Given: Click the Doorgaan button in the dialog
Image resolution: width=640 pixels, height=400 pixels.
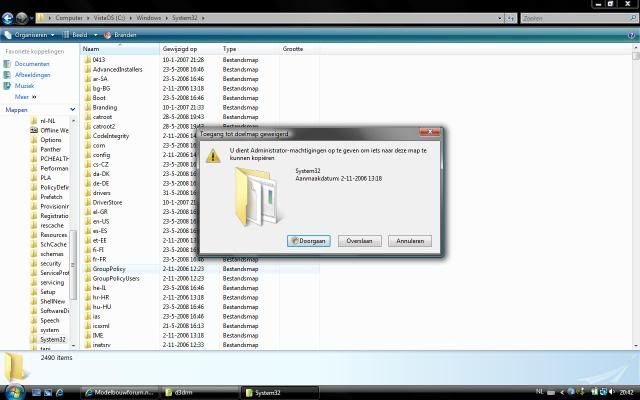Looking at the screenshot, I should 309,241.
